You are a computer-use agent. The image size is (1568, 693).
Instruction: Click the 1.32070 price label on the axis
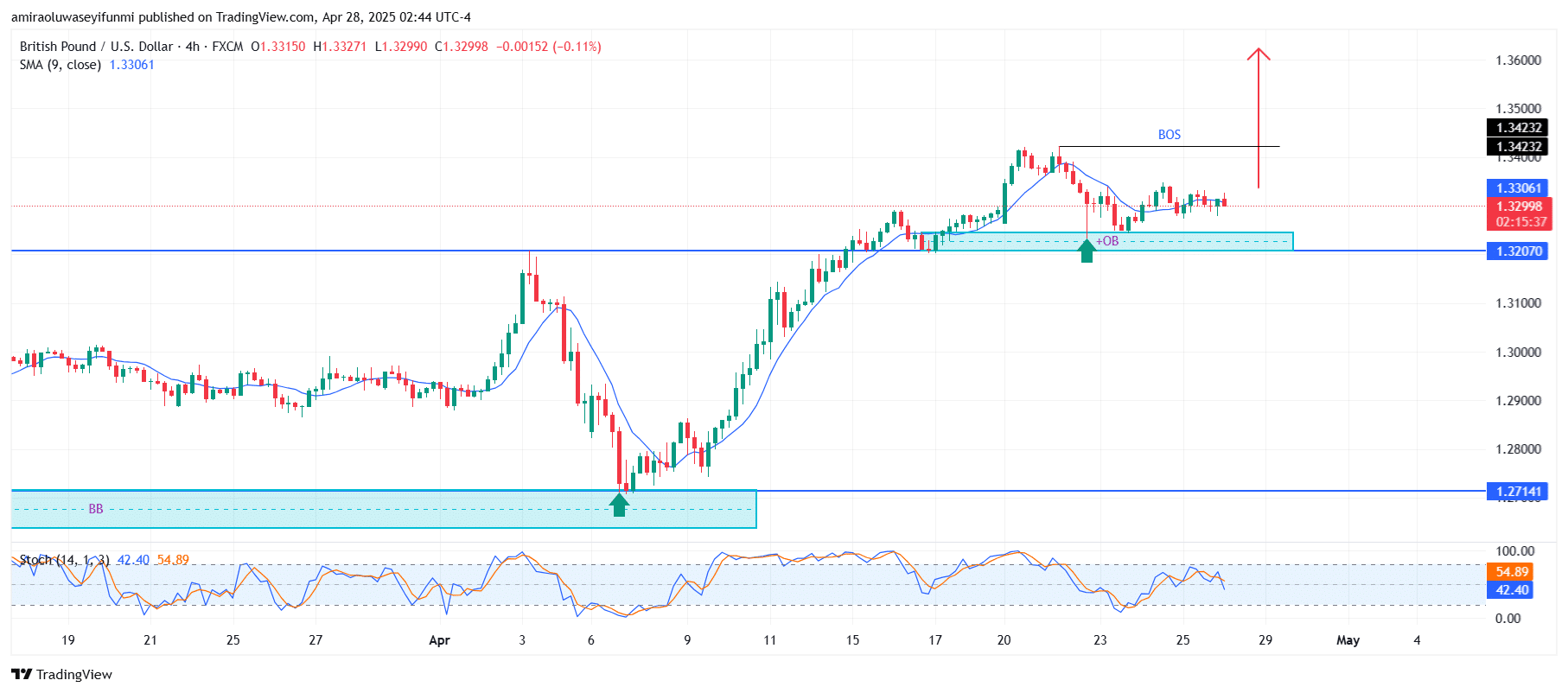tap(1519, 251)
